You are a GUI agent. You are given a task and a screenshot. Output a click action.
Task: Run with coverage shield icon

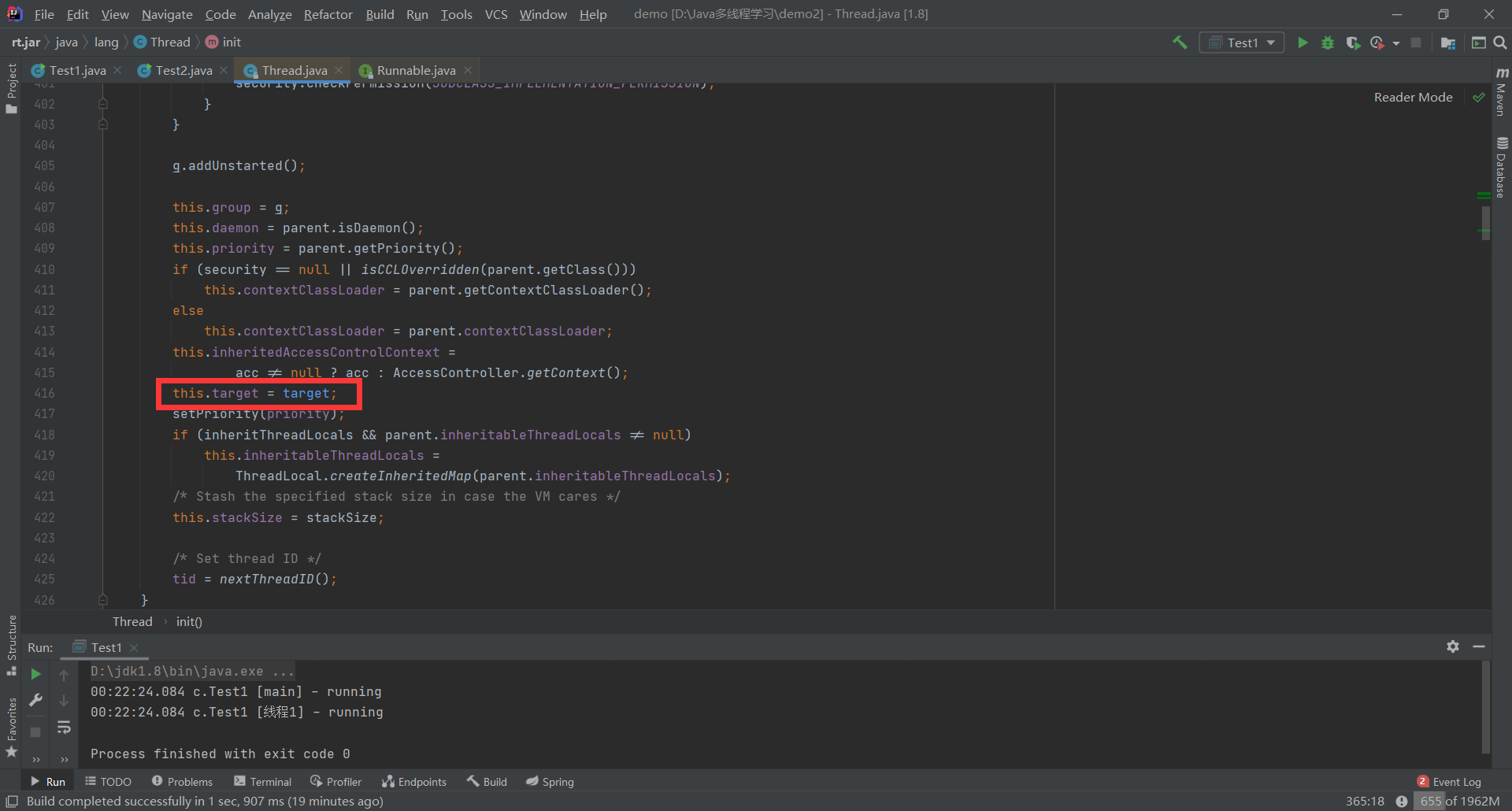coord(1353,43)
